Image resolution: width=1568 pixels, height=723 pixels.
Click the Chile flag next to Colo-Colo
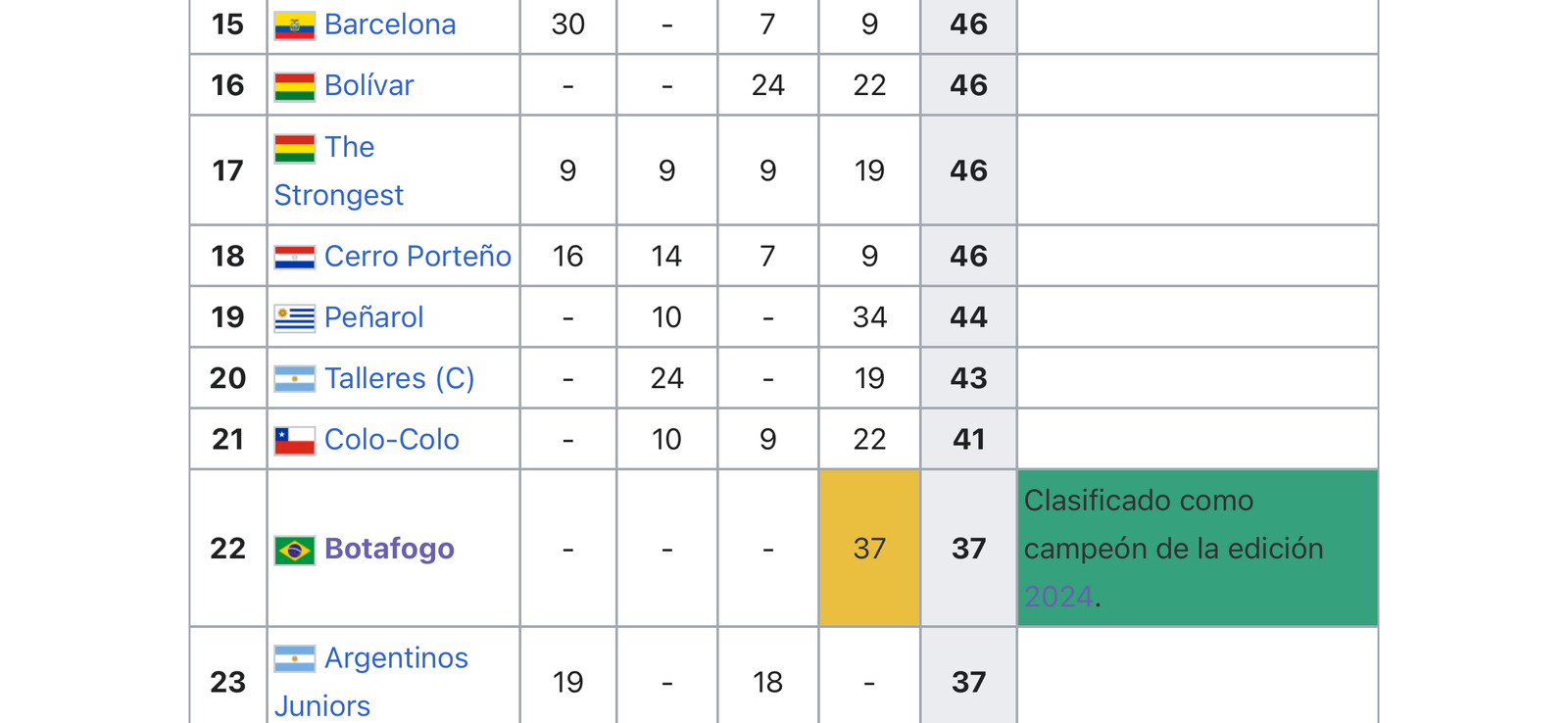(x=294, y=441)
